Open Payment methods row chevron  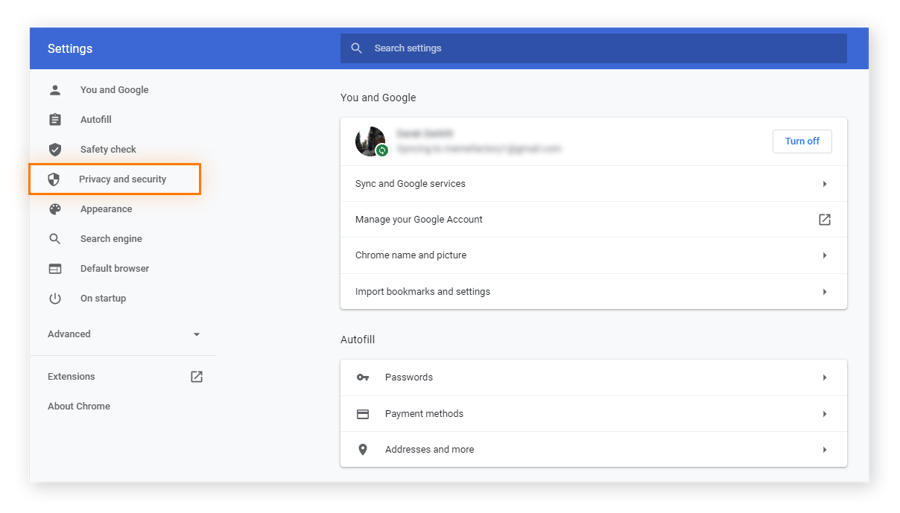(824, 414)
